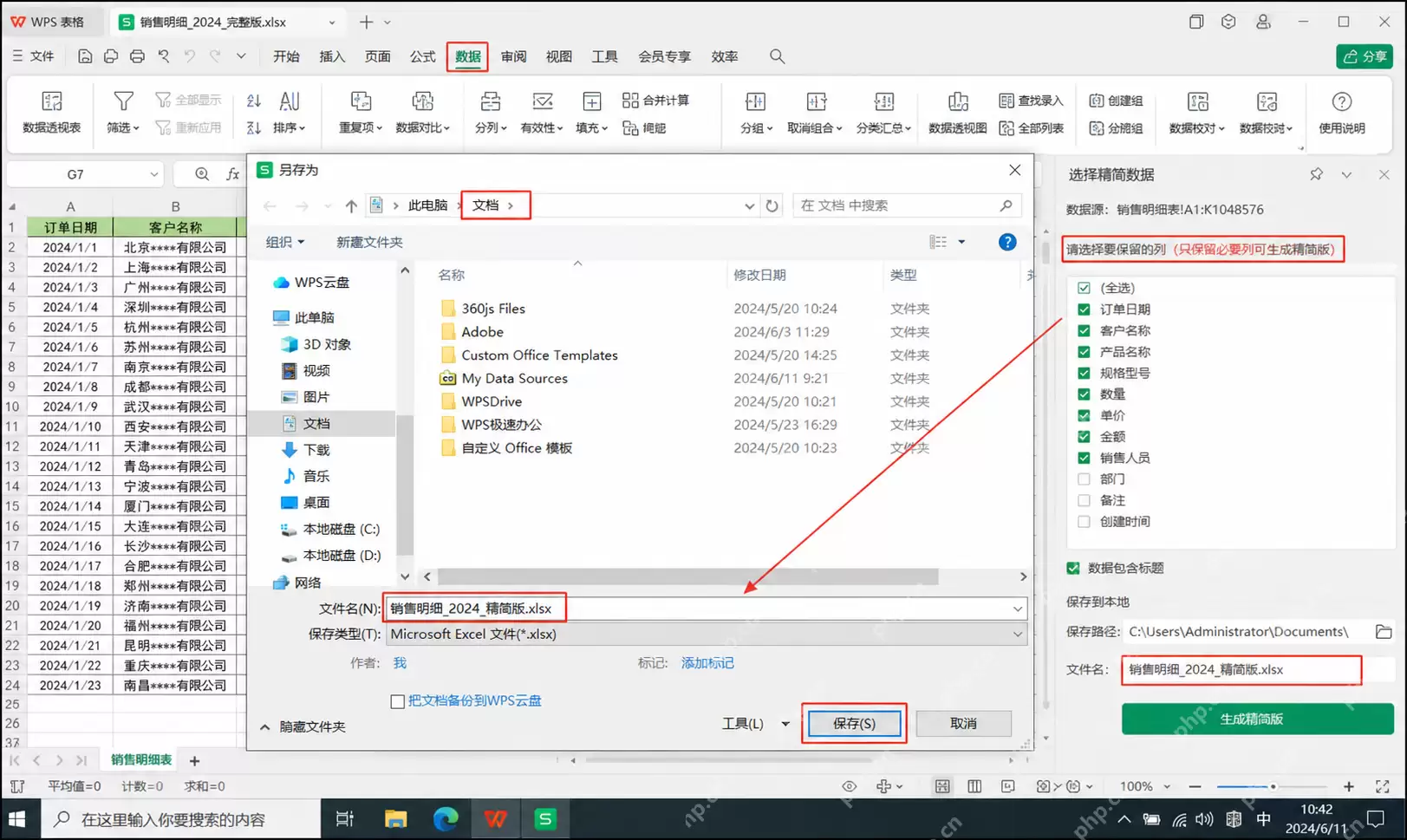Uncheck the 规格型号 column checkbox

point(1084,373)
